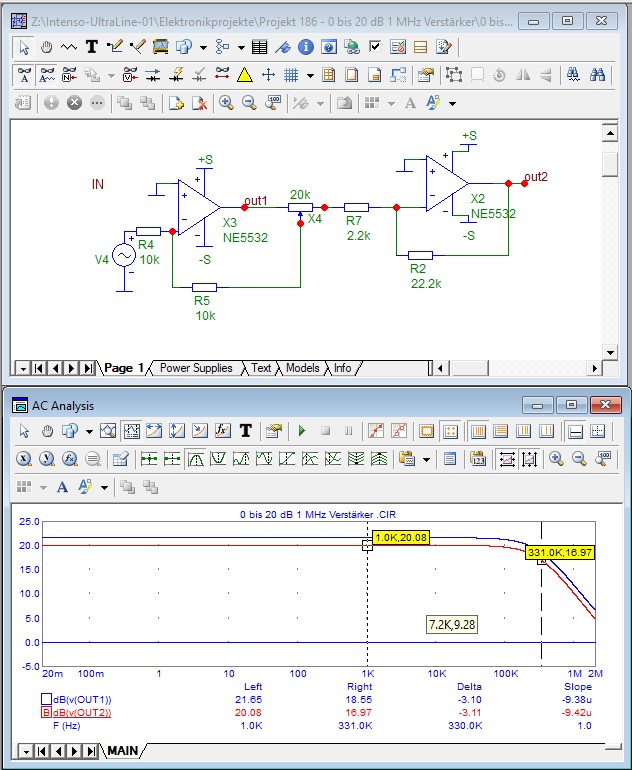This screenshot has height=770, width=632.
Task: Select the MAIN tab in AC Analysis
Action: pyautogui.click(x=122, y=750)
